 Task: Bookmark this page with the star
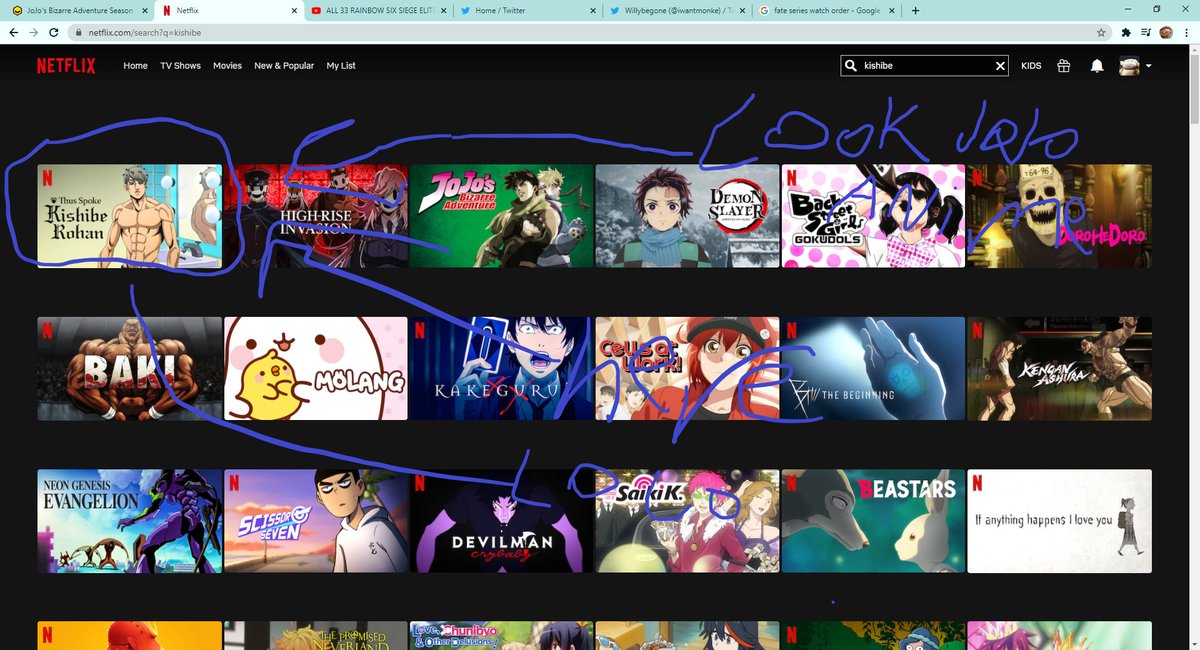click(1100, 32)
